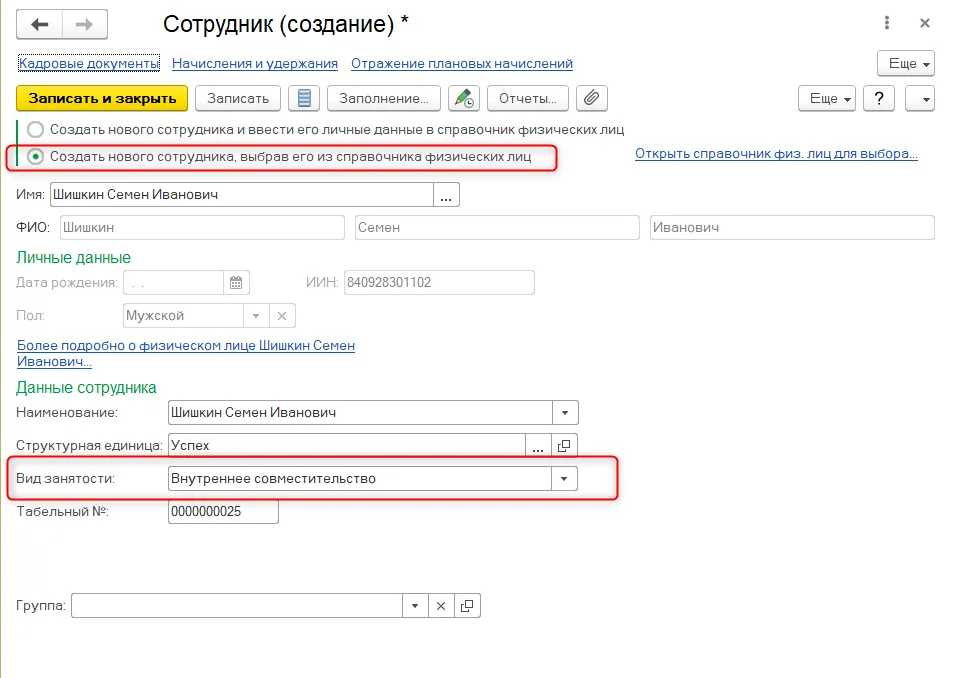Click the forward navigation arrow
The height and width of the screenshot is (678, 955).
[85, 24]
